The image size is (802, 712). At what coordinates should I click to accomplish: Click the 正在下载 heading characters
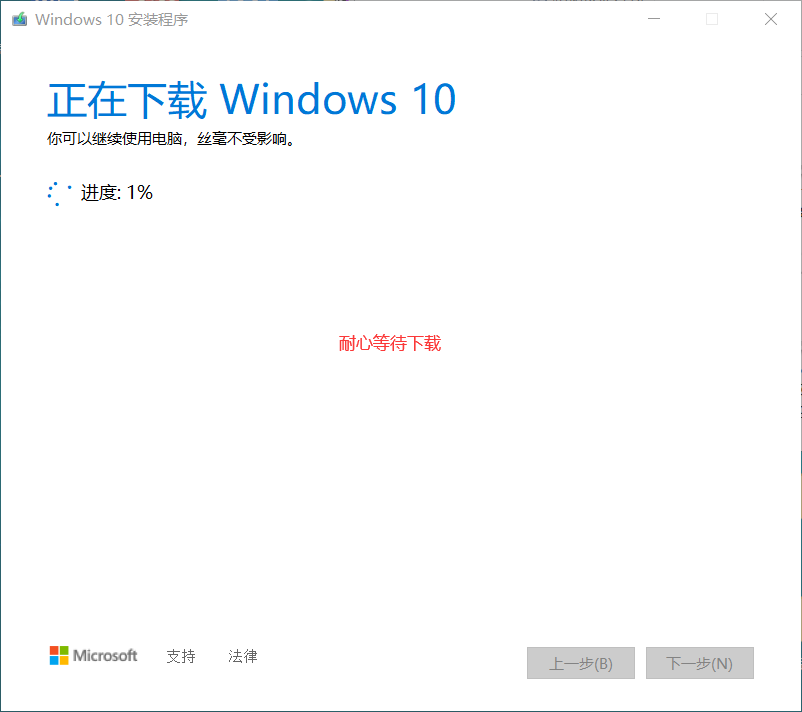127,100
